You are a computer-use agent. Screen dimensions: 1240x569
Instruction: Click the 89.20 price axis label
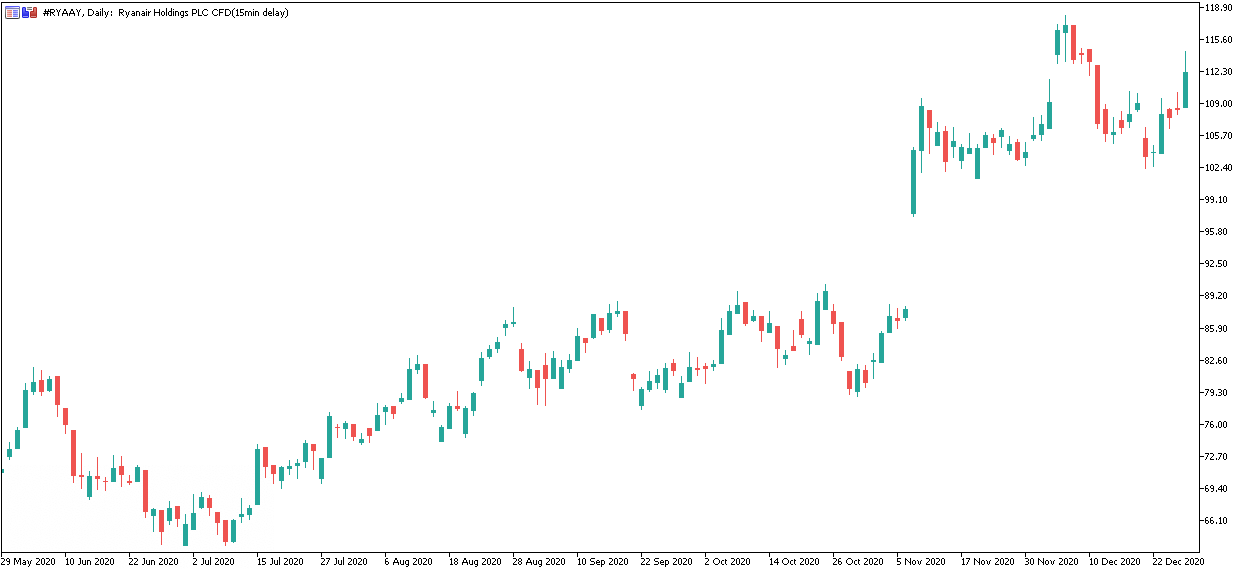[1216, 295]
